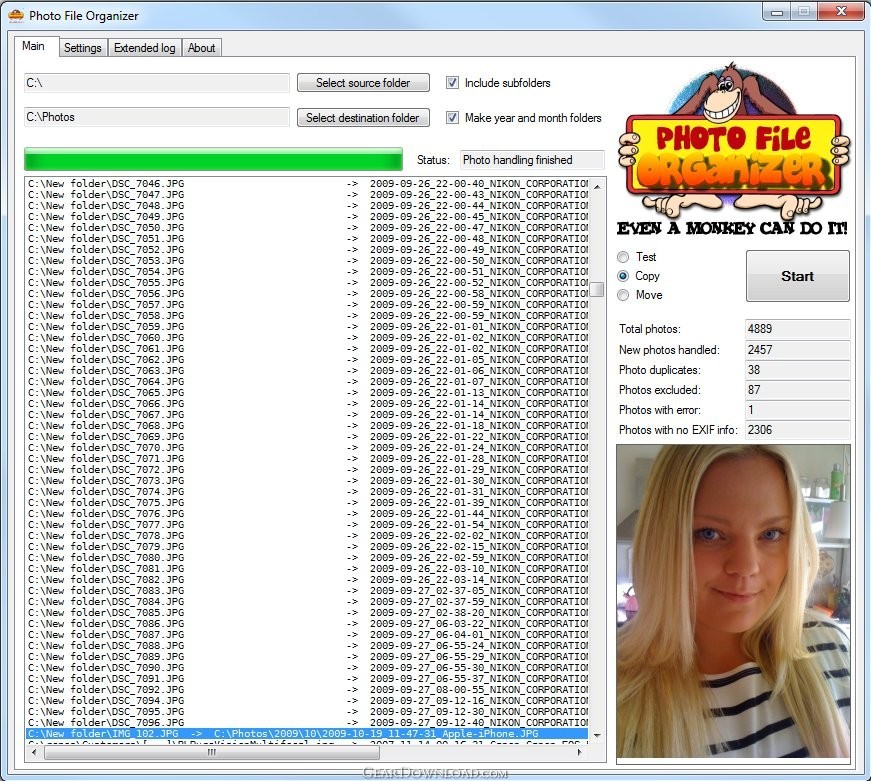Screen dimensions: 871x781
Task: Click Photos excluded value 87
Action: click(797, 390)
